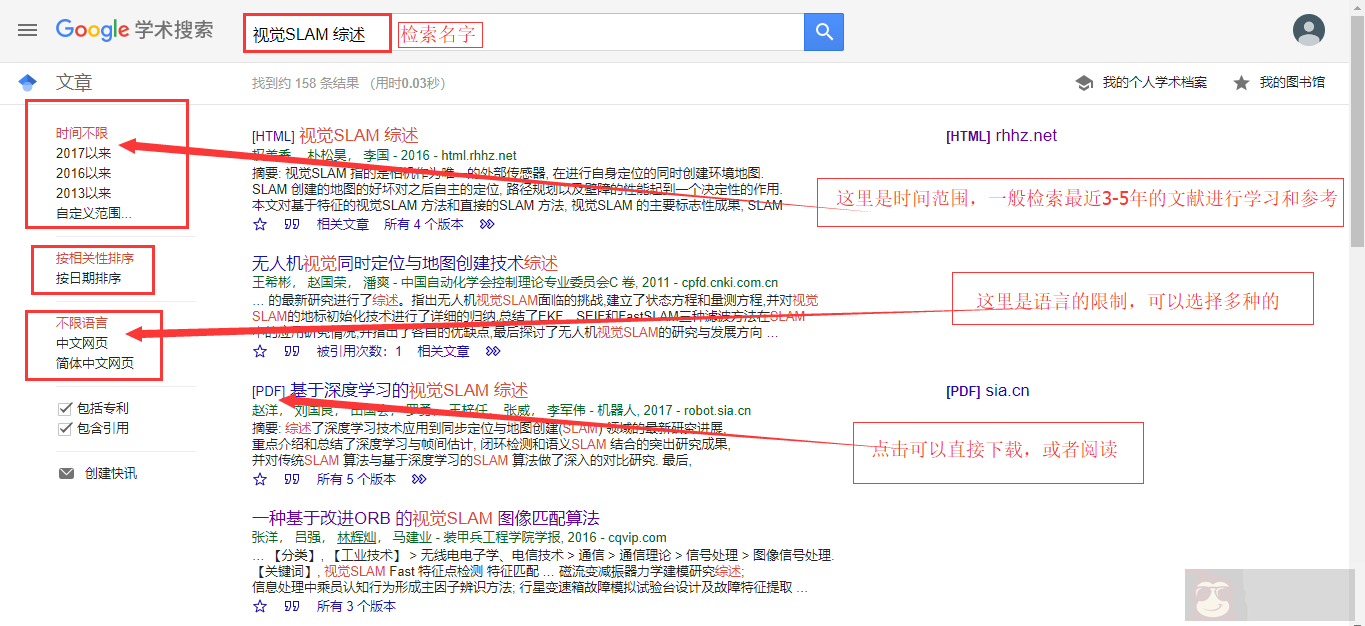Save the 改进ORB result with star icon

[x=260, y=606]
